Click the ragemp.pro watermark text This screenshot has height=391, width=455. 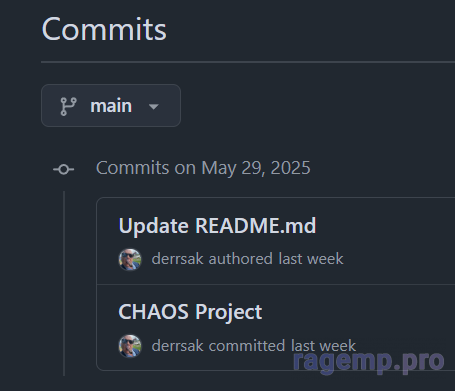tap(369, 361)
